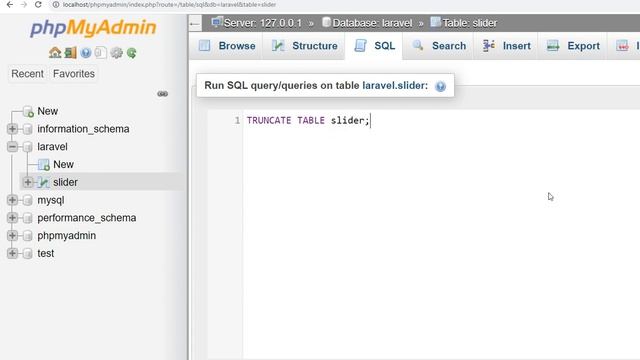Open the Insert tab
This screenshot has width=640, height=360.
pyautogui.click(x=506, y=46)
